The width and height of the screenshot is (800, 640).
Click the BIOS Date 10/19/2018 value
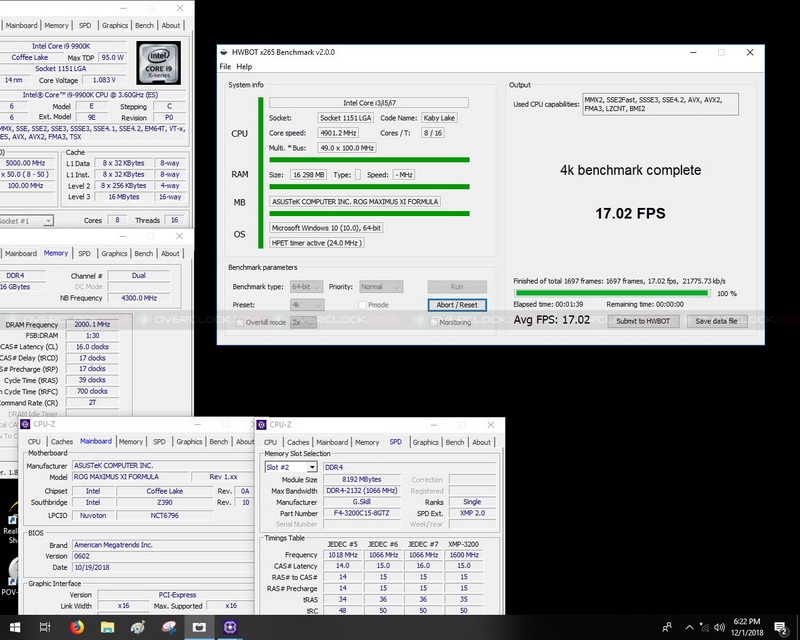pyautogui.click(x=162, y=568)
